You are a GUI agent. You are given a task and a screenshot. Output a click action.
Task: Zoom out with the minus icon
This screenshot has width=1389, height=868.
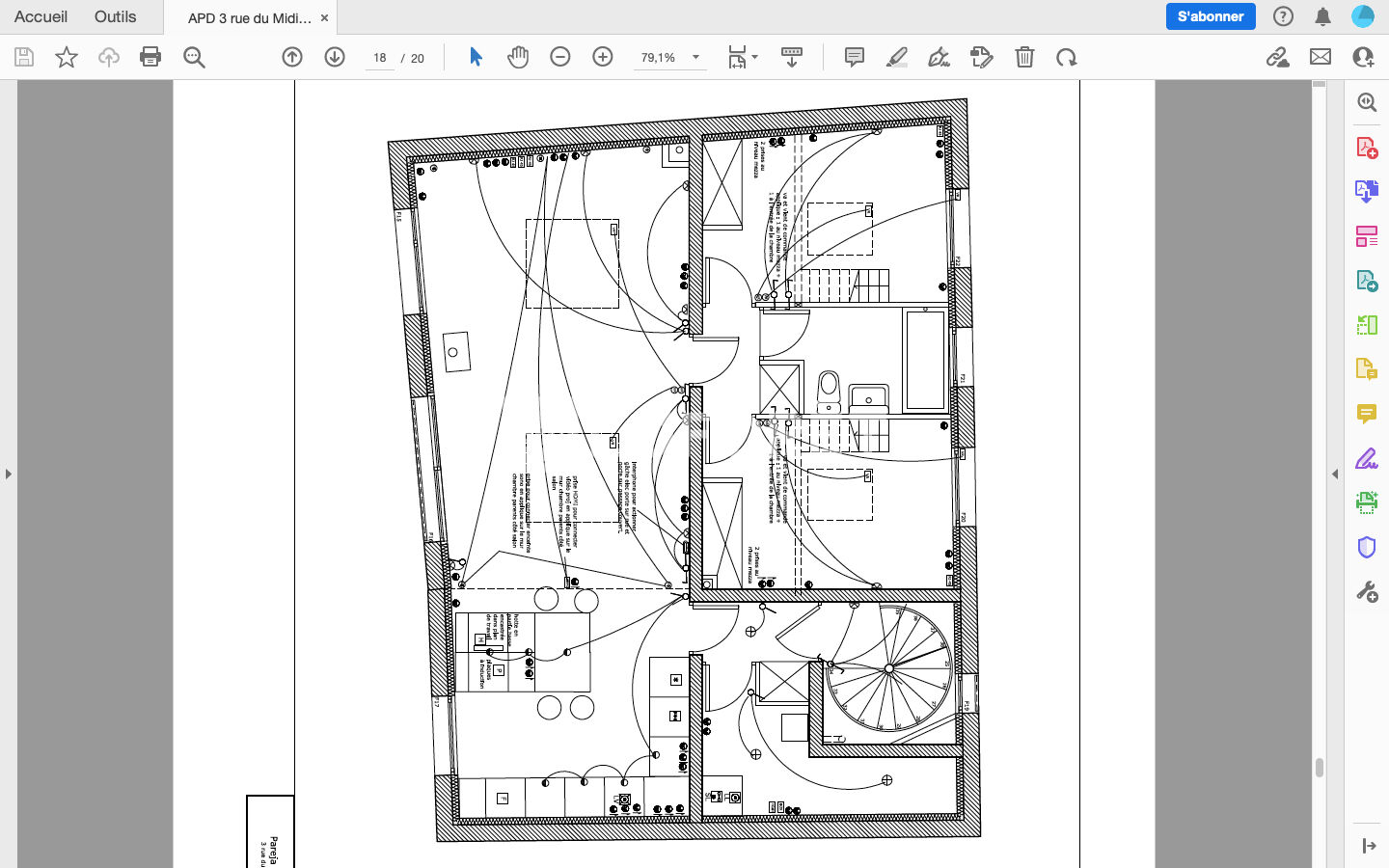[x=560, y=57]
